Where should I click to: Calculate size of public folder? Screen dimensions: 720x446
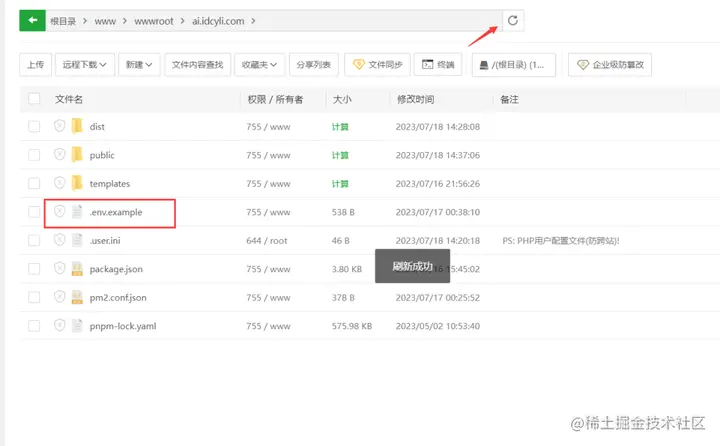pos(340,155)
